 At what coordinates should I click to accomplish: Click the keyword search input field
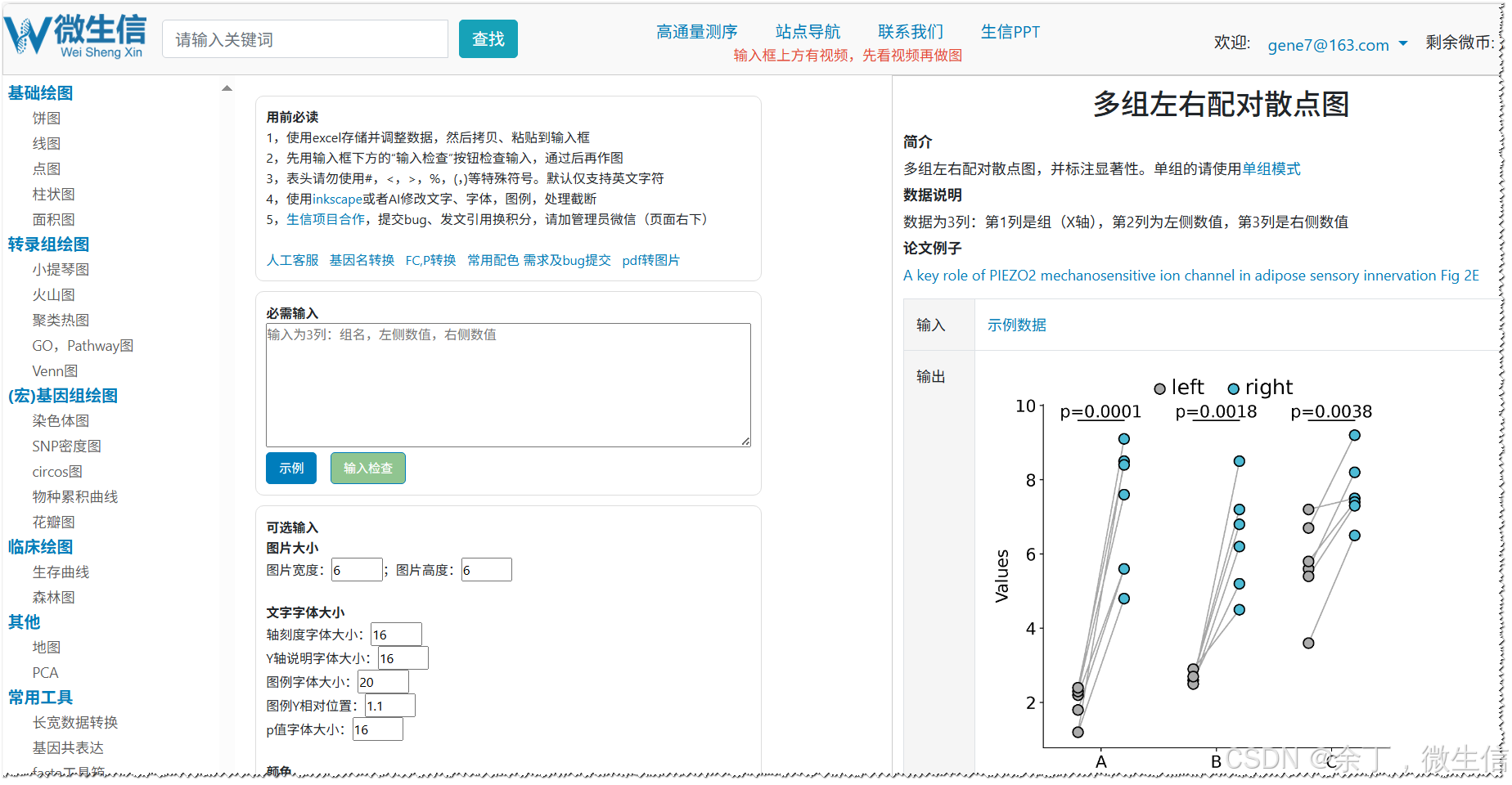[x=305, y=39]
